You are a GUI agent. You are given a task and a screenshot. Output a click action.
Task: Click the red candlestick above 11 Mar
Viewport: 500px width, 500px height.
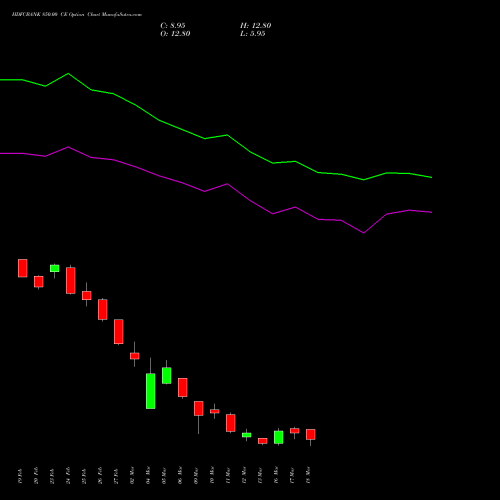[231, 423]
